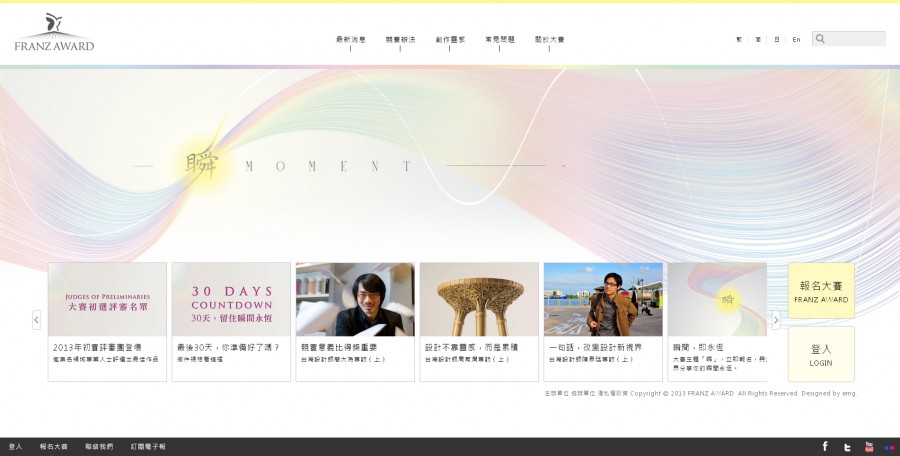Switch language to En

[x=796, y=40]
